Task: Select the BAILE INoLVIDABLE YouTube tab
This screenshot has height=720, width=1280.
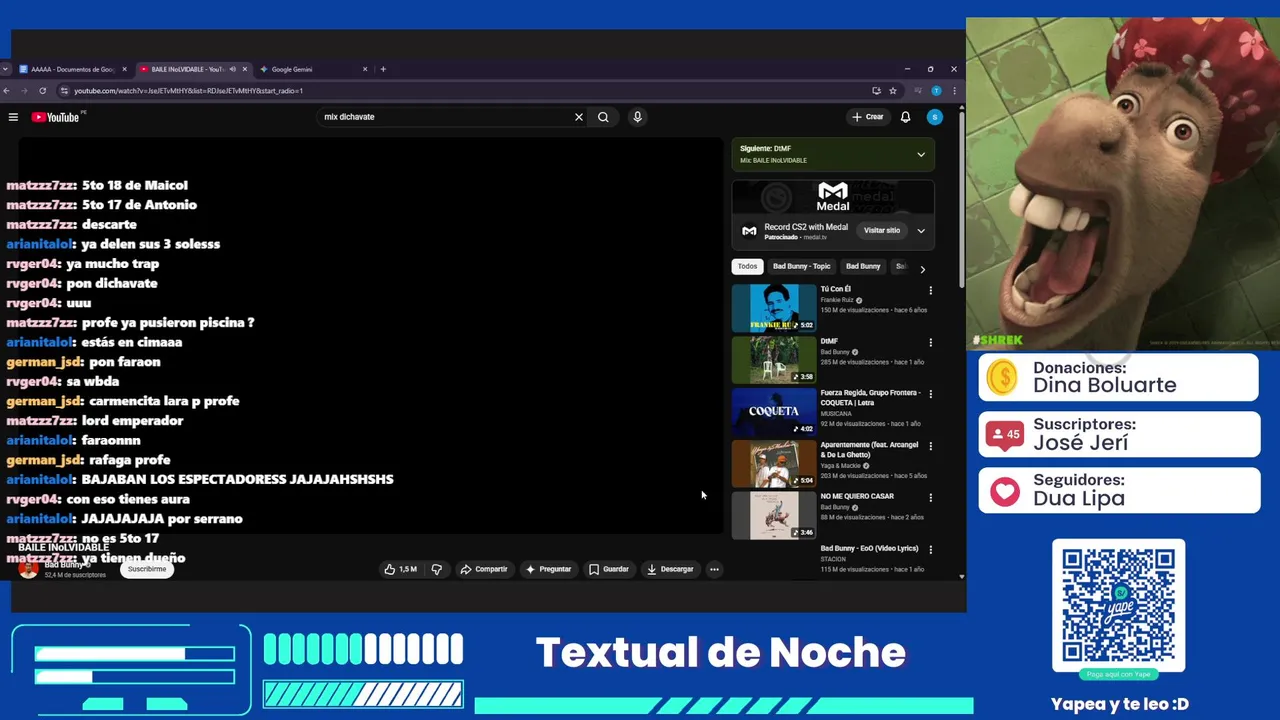Action: (x=187, y=69)
